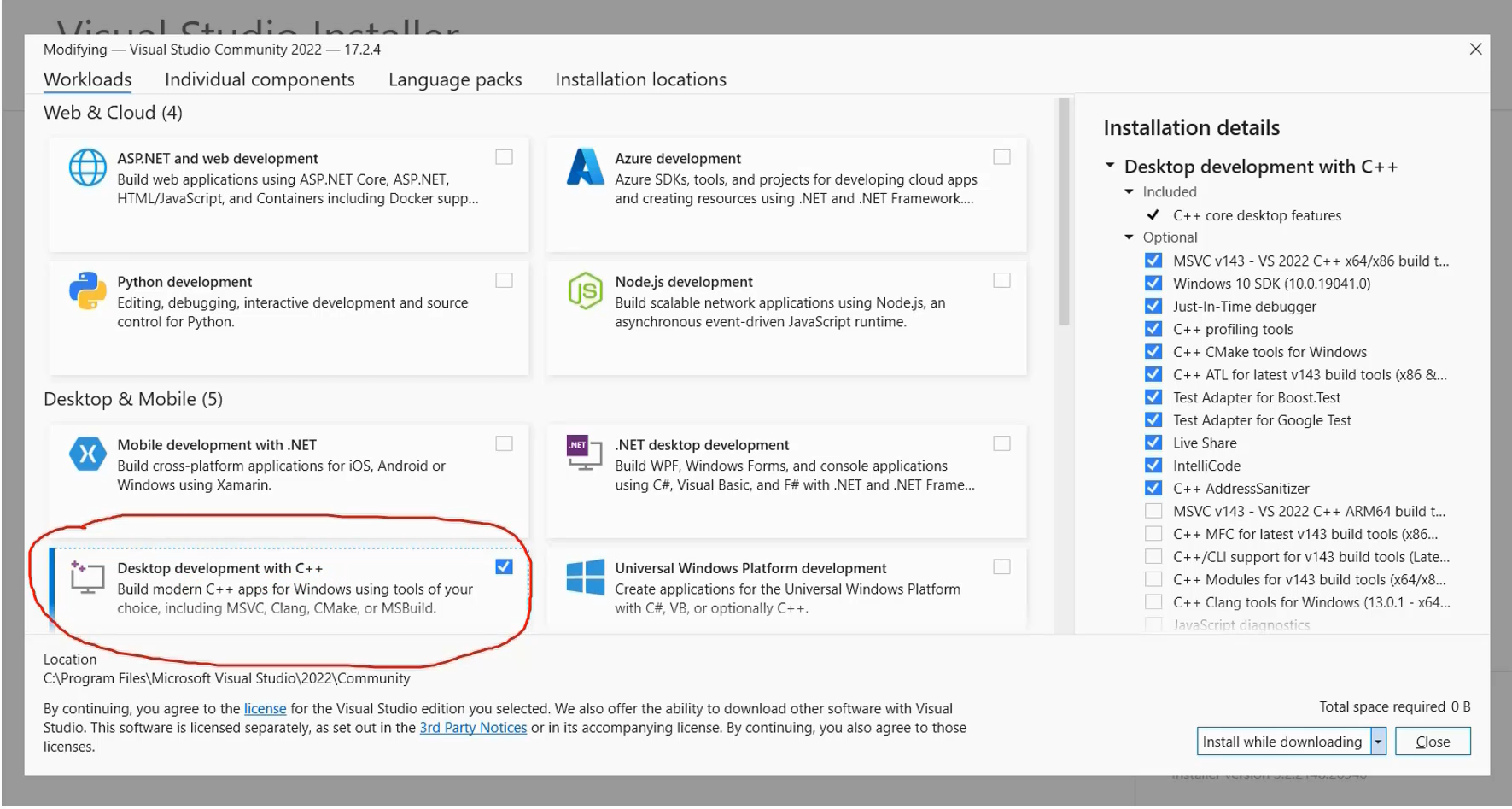Open the Installation locations tab
The height and width of the screenshot is (809, 1512).
(641, 79)
